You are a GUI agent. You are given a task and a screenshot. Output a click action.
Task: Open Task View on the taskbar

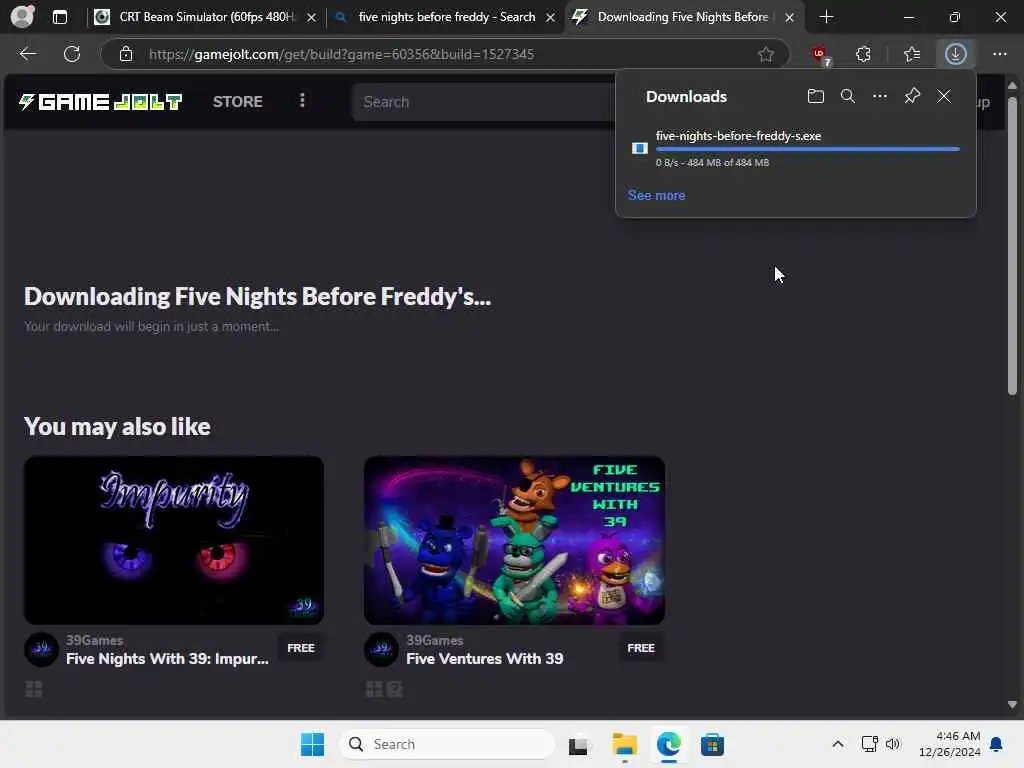tap(578, 745)
